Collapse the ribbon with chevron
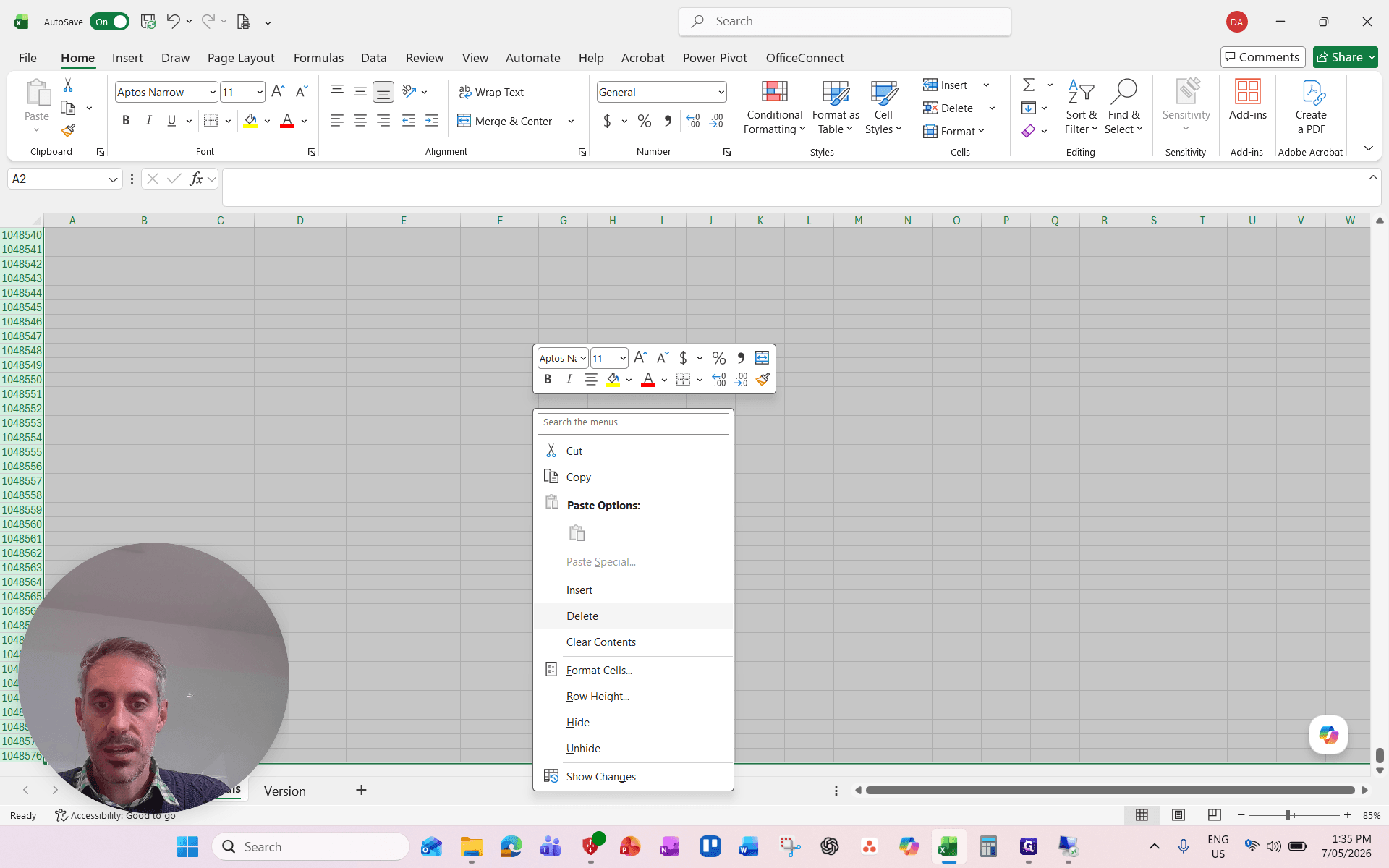 1368,148
